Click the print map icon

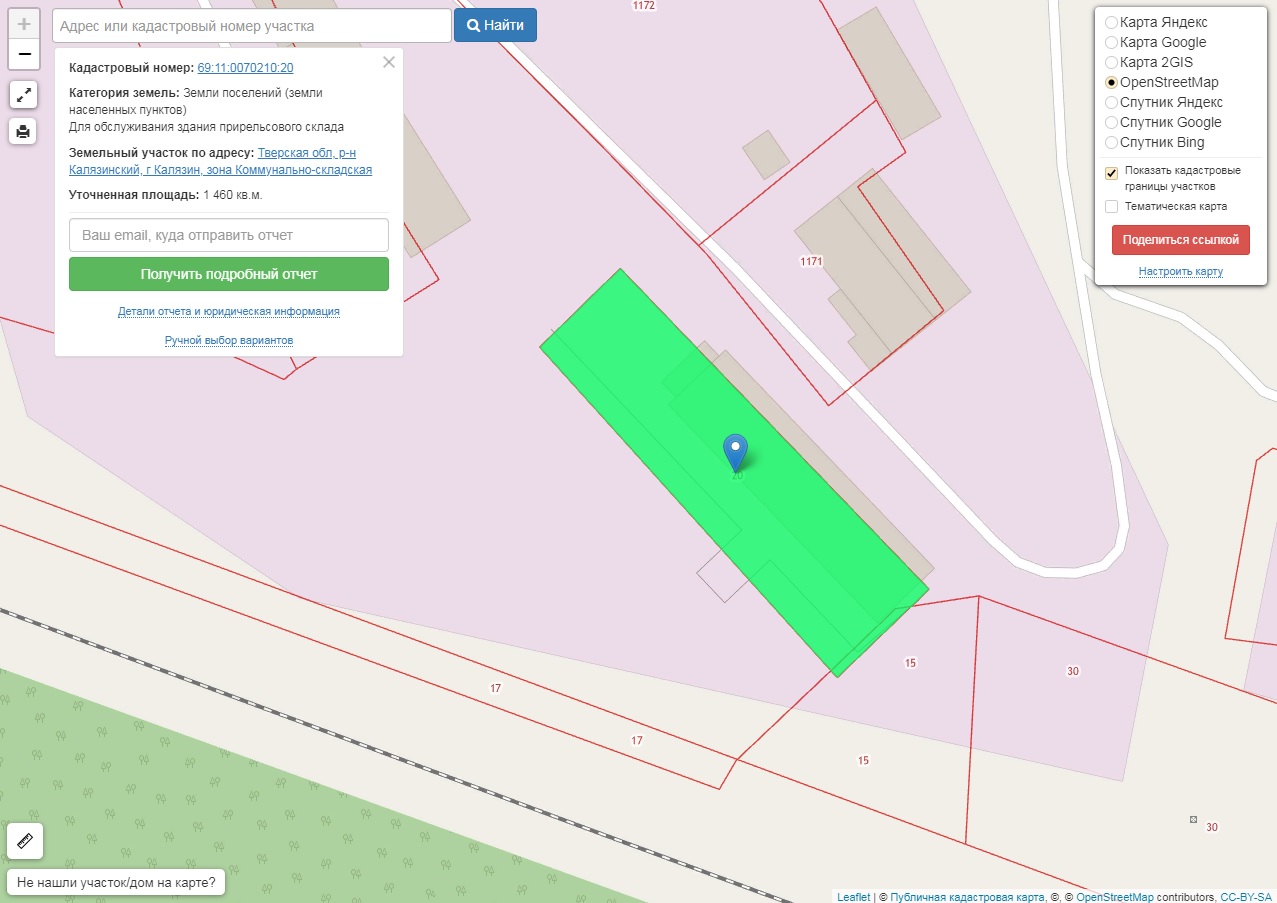click(x=24, y=131)
